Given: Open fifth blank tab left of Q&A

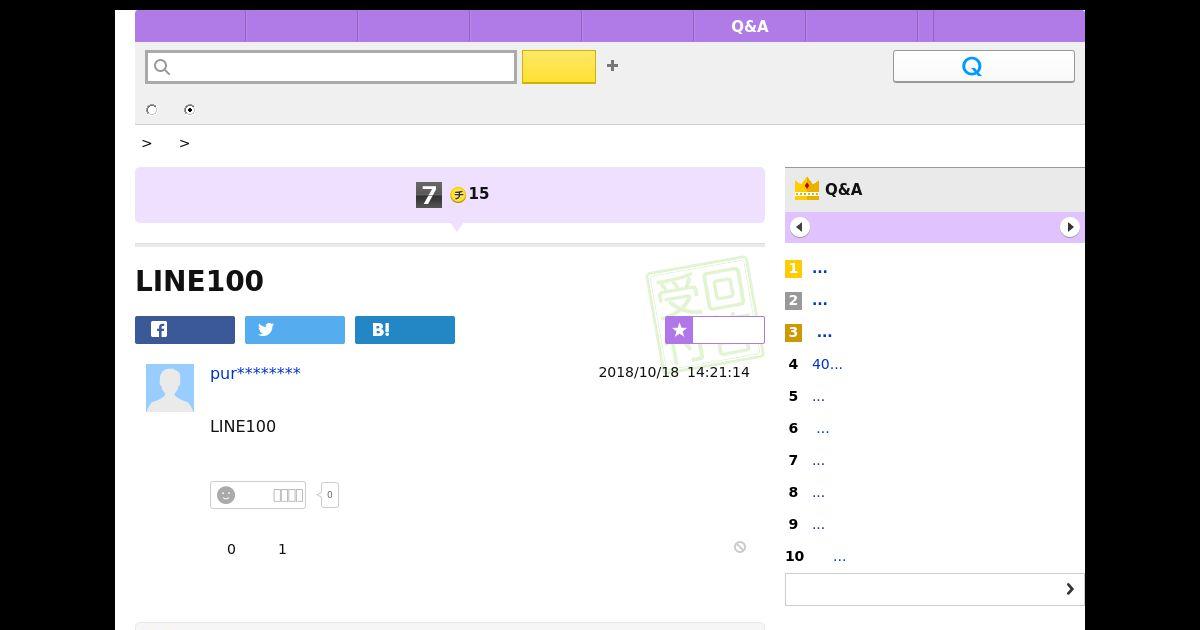Looking at the screenshot, I should (638, 26).
